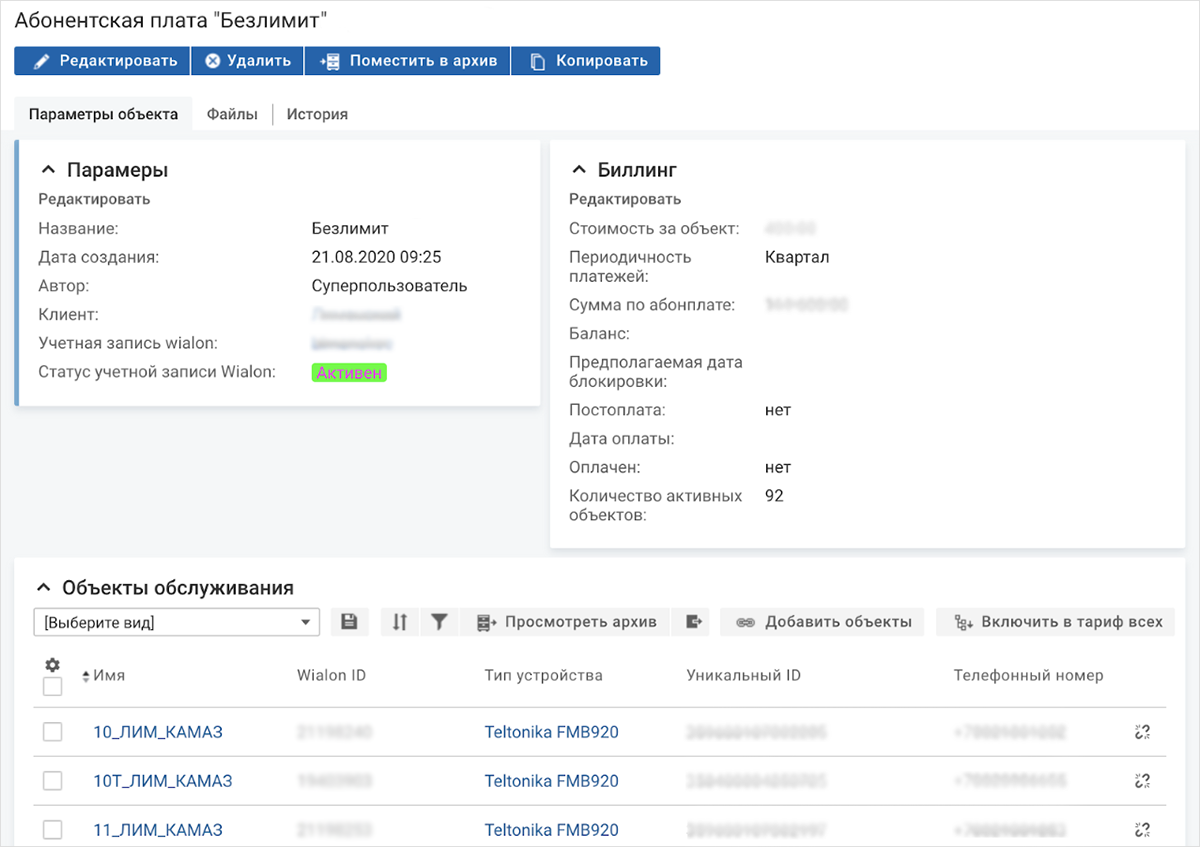Click the unlink icon for 10_ЛИМ_КАМАЗ
This screenshot has width=1200, height=847.
1142,731
